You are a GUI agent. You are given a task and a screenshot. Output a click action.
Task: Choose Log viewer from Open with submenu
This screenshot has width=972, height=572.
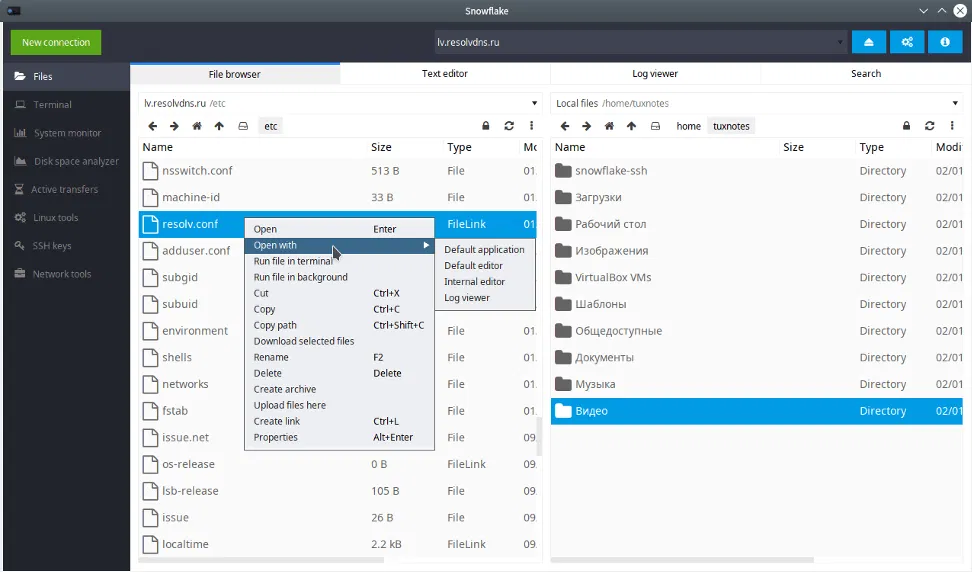[x=485, y=297]
